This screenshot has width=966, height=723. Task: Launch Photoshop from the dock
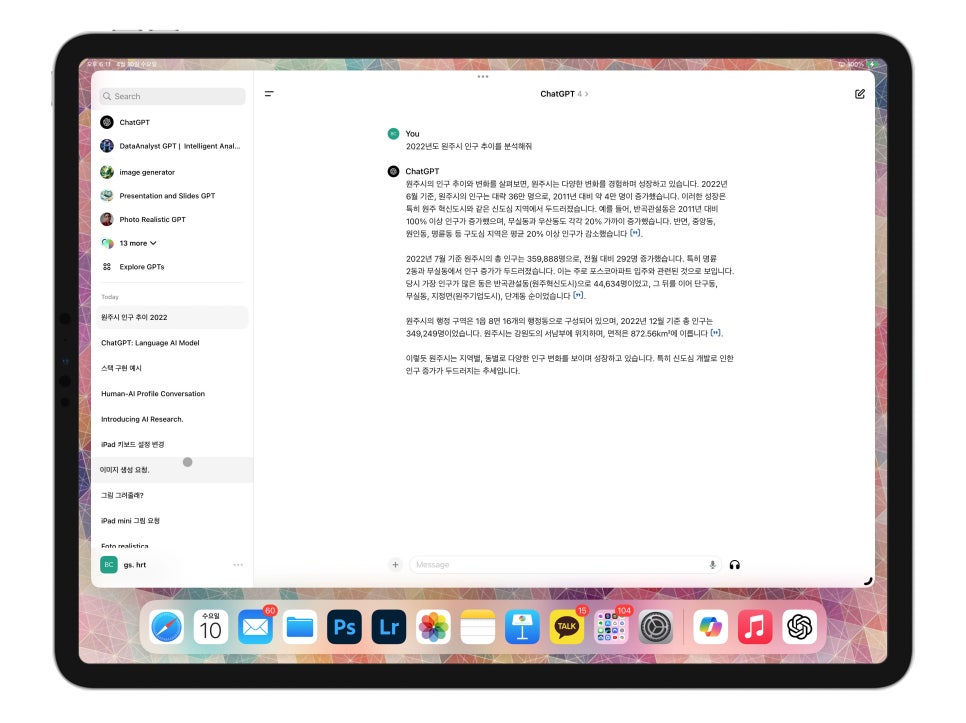[344, 627]
